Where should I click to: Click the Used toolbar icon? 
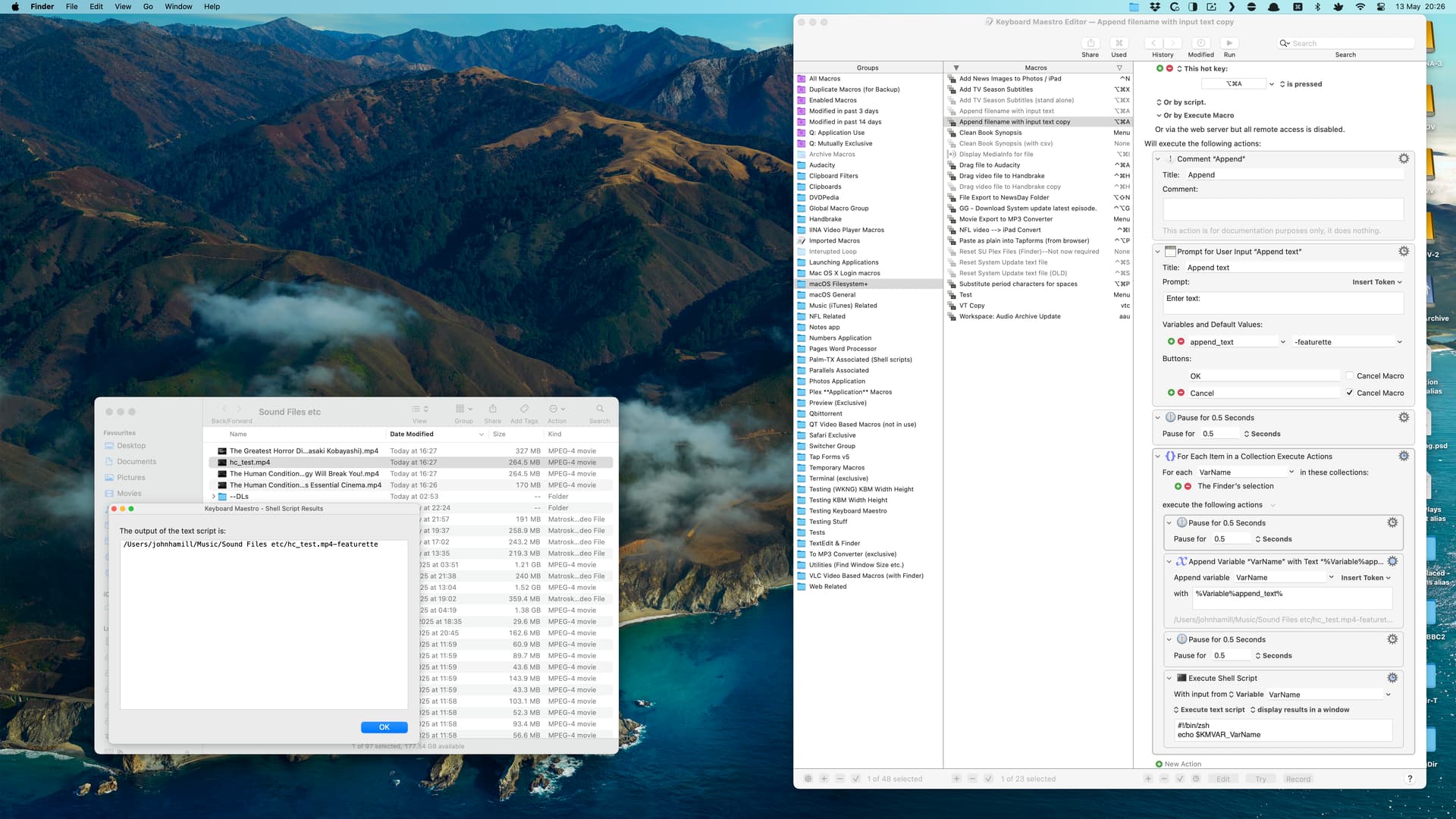1119,43
